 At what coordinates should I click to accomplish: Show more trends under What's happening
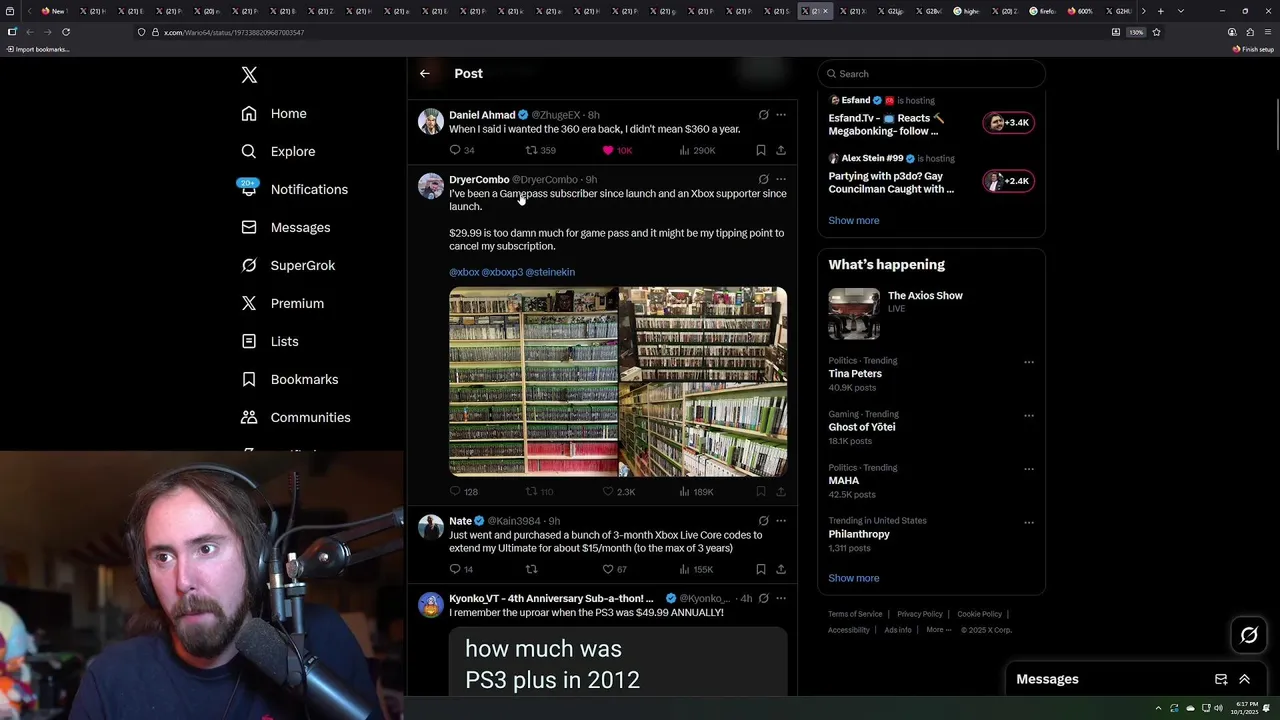click(x=854, y=578)
